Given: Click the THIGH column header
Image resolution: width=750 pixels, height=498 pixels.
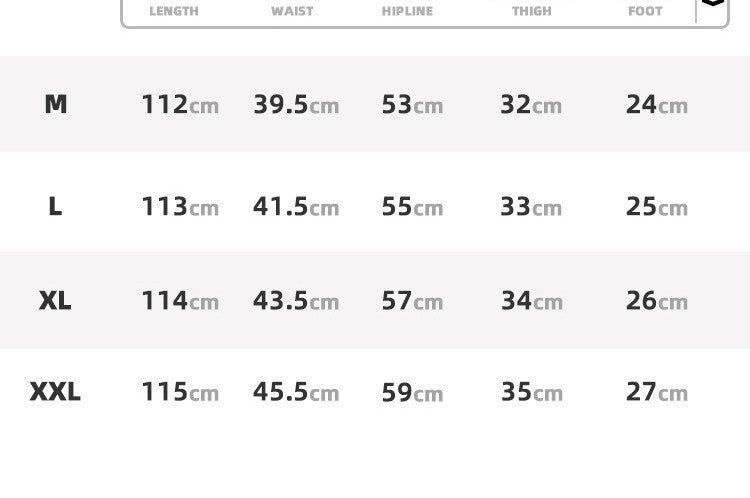Looking at the screenshot, I should click(531, 11).
